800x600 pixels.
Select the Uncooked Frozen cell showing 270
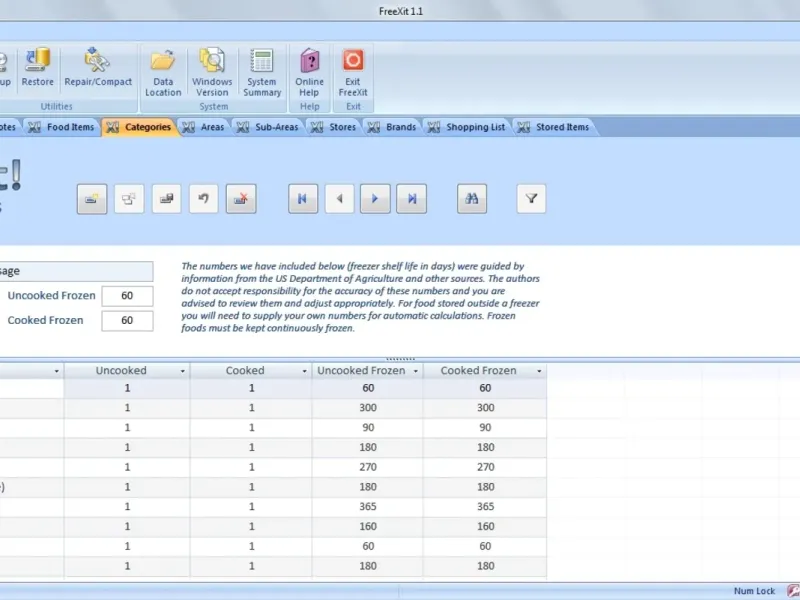pos(367,467)
